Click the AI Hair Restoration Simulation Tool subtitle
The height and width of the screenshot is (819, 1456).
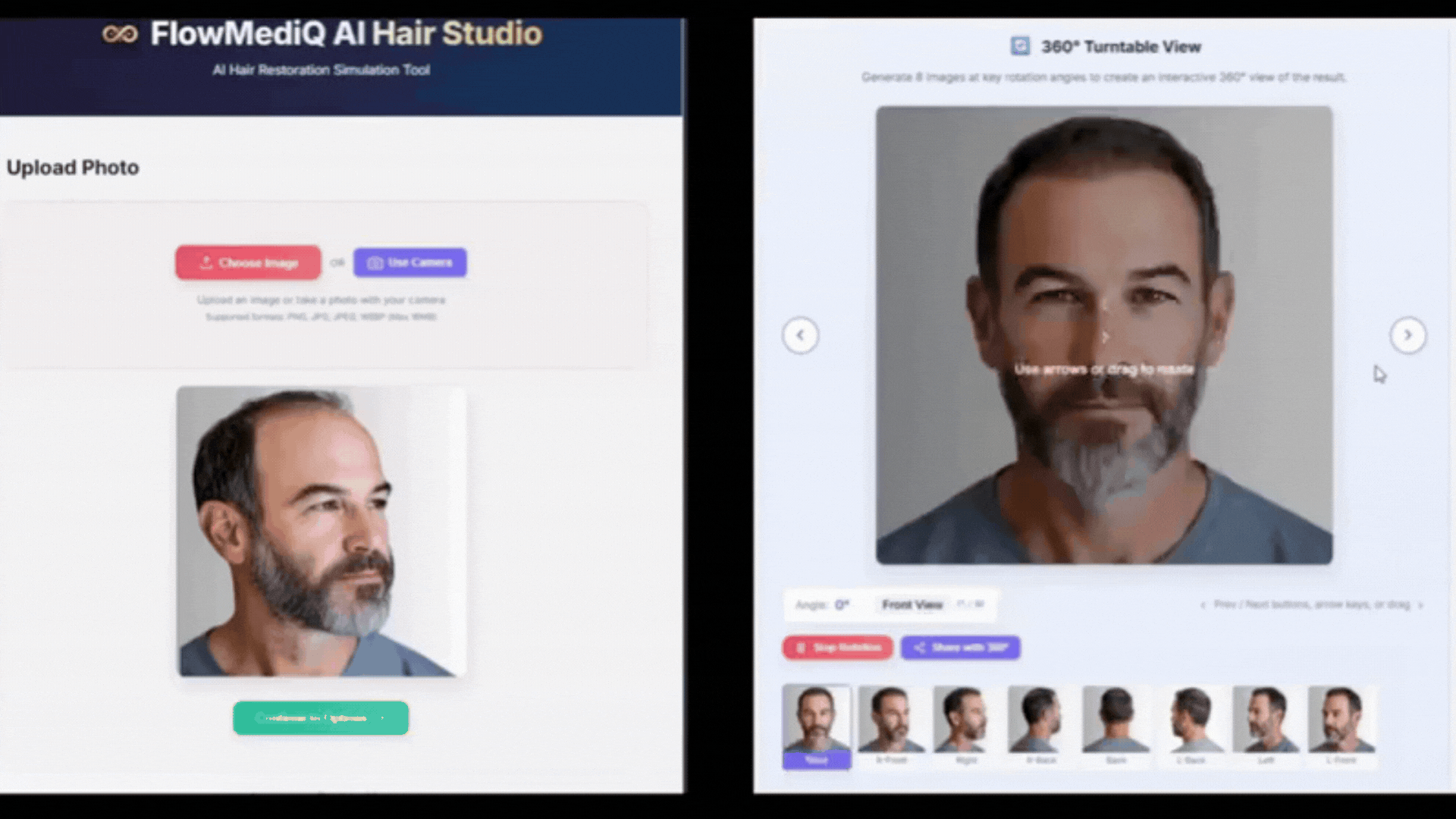point(321,70)
